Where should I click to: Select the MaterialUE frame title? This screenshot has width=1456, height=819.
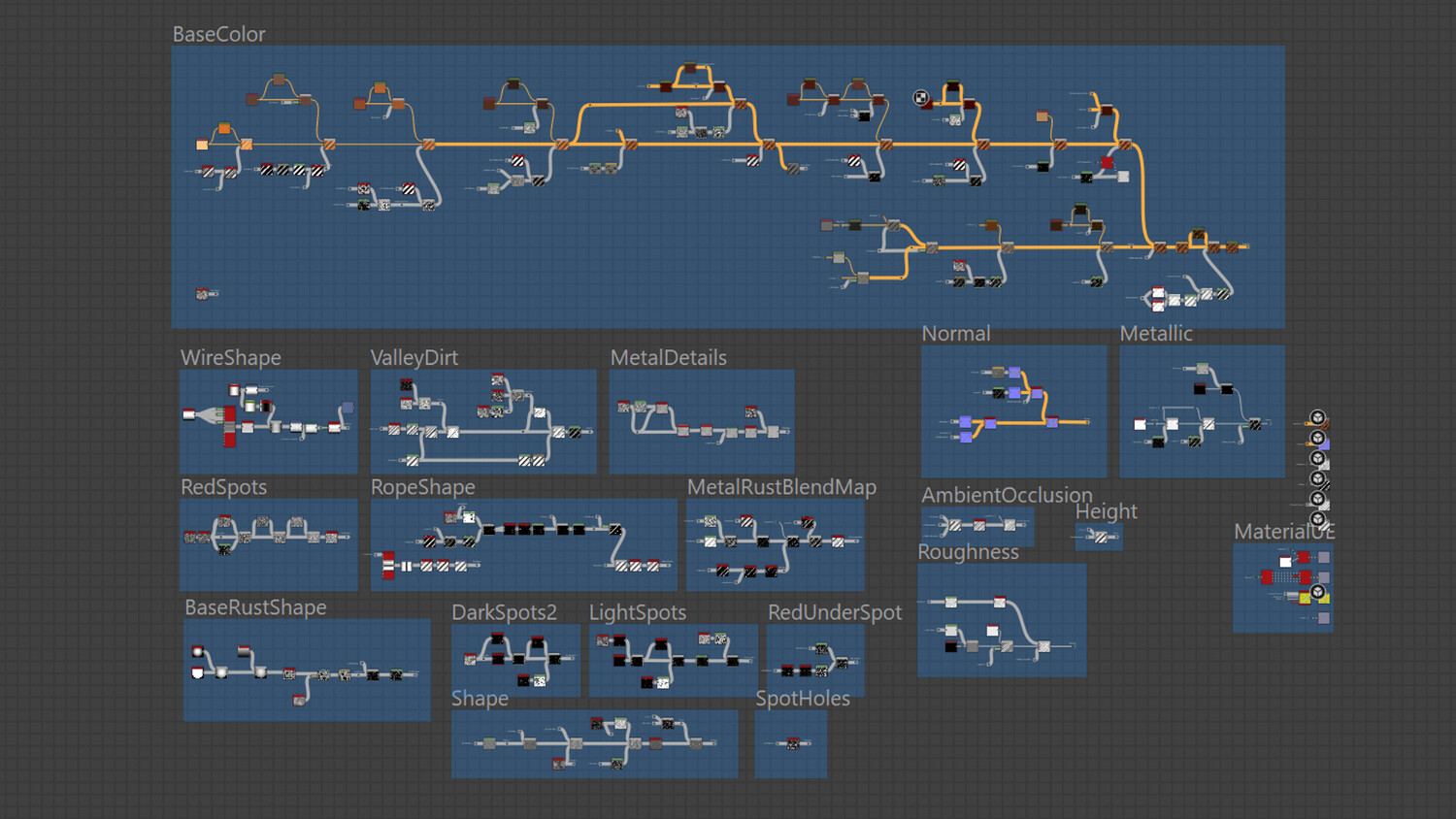pos(1284,532)
